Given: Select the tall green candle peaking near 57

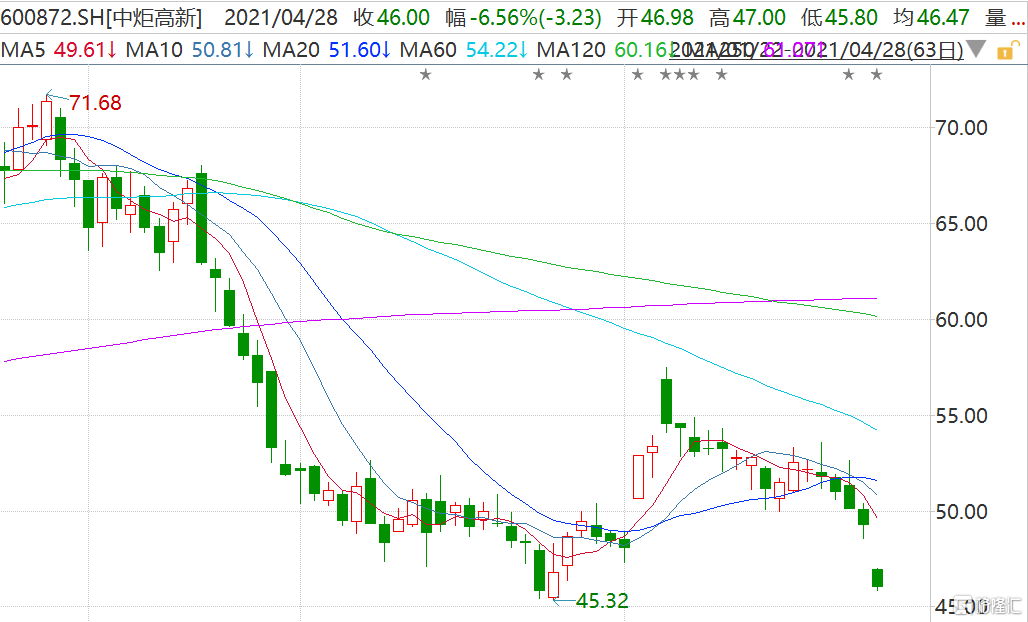Looking at the screenshot, I should (x=666, y=401).
